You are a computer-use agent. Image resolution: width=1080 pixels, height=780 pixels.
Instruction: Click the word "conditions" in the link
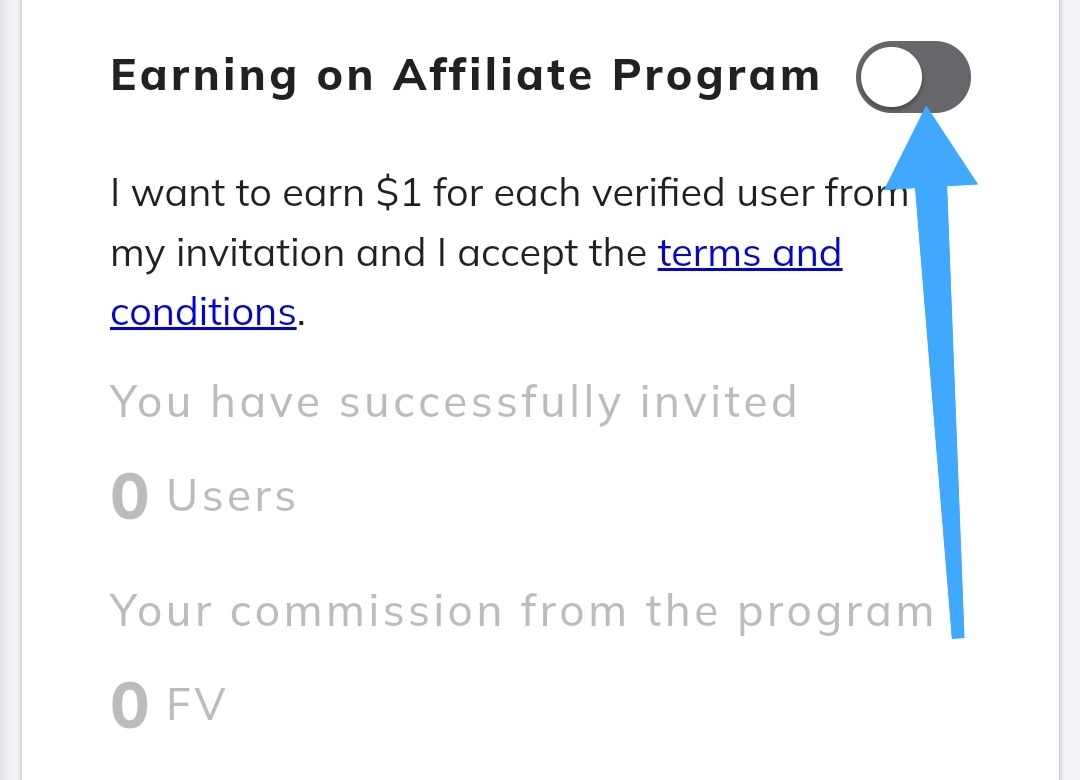[203, 313]
